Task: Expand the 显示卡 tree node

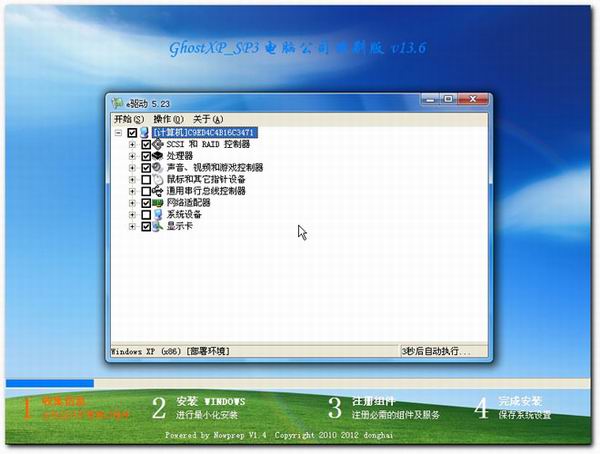Action: pos(132,226)
